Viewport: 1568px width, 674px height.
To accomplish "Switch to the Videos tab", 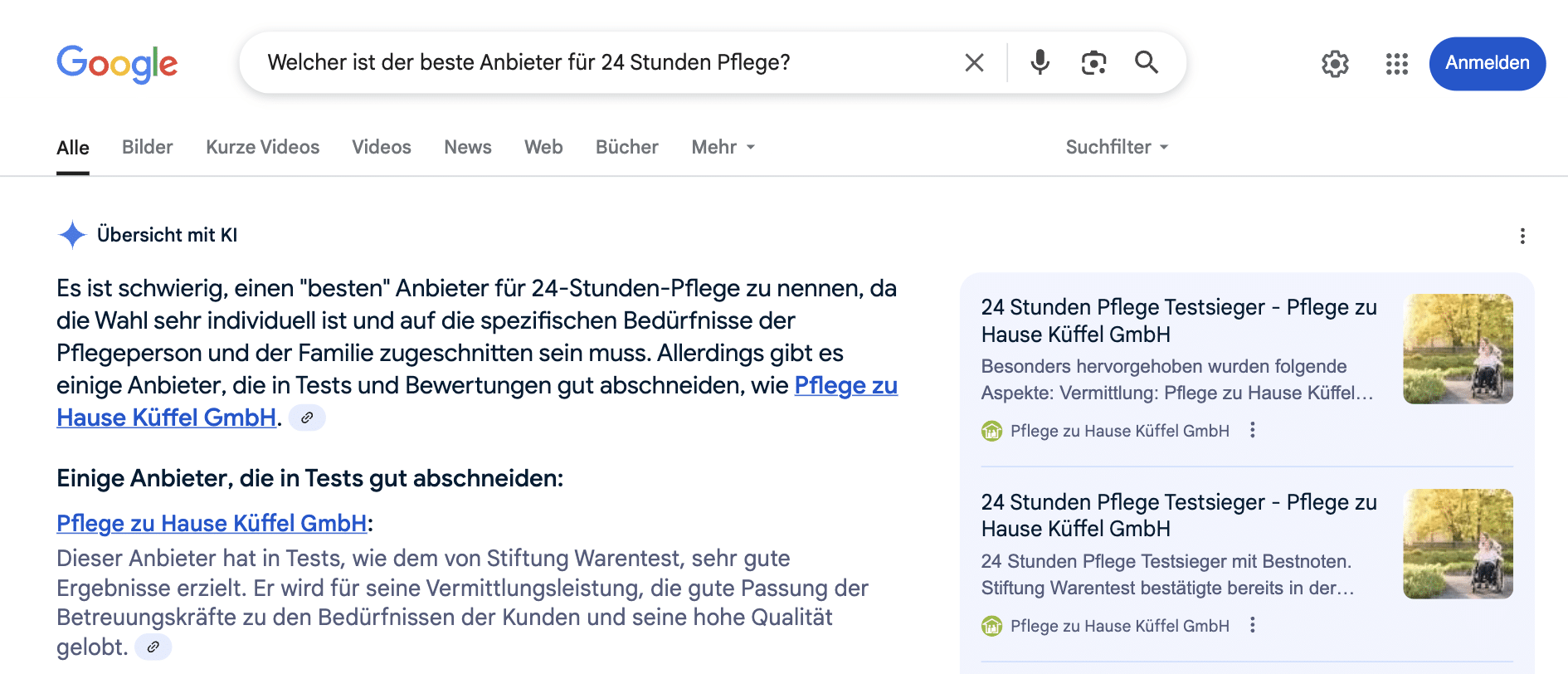I will click(382, 147).
